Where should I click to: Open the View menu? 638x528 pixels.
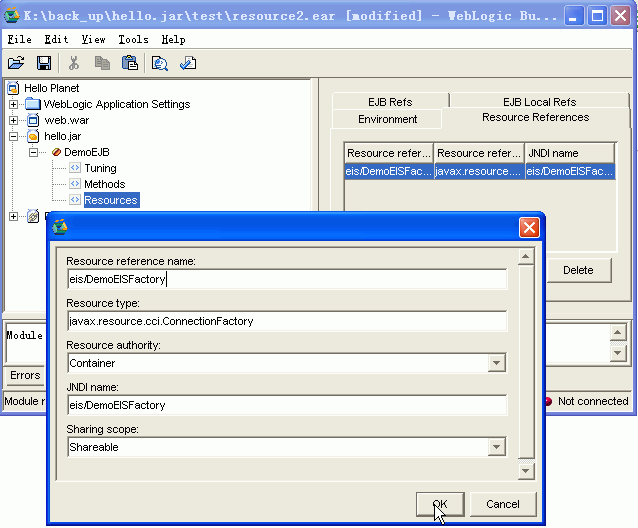[x=93, y=39]
